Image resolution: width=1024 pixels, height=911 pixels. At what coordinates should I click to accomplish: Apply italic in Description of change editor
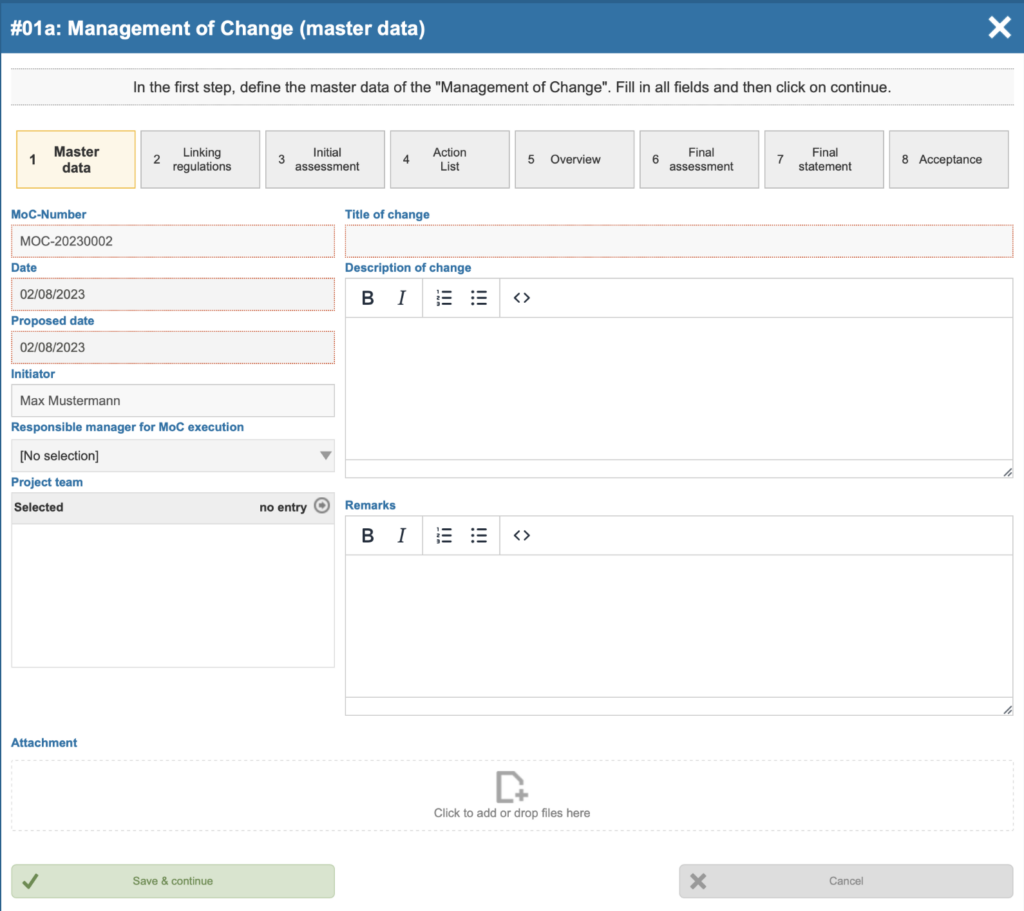[x=402, y=298]
